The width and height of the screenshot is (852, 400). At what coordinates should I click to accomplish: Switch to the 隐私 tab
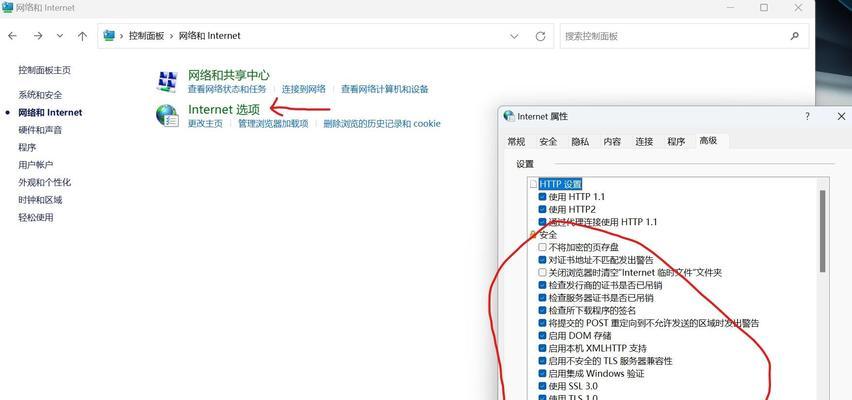coord(580,141)
